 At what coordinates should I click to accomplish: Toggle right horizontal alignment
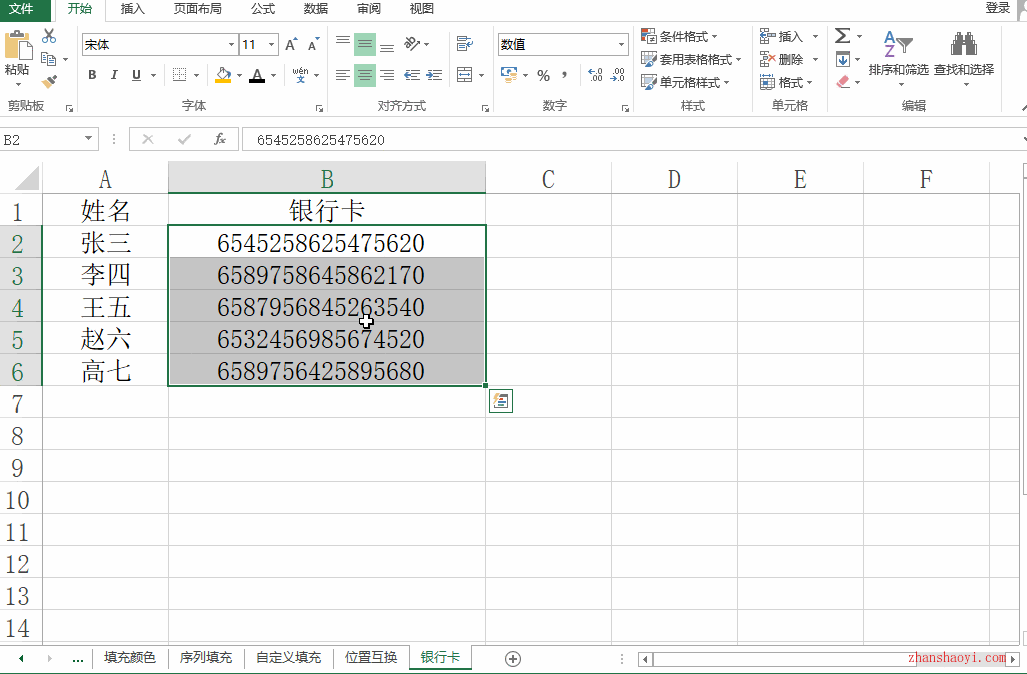(387, 75)
